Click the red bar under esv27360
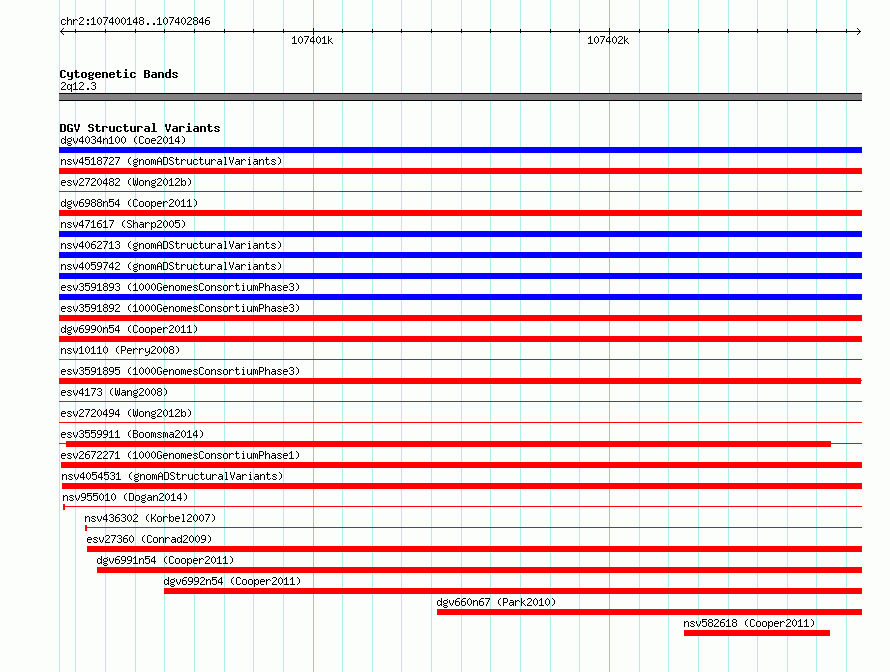890x672 pixels. pyautogui.click(x=475, y=549)
